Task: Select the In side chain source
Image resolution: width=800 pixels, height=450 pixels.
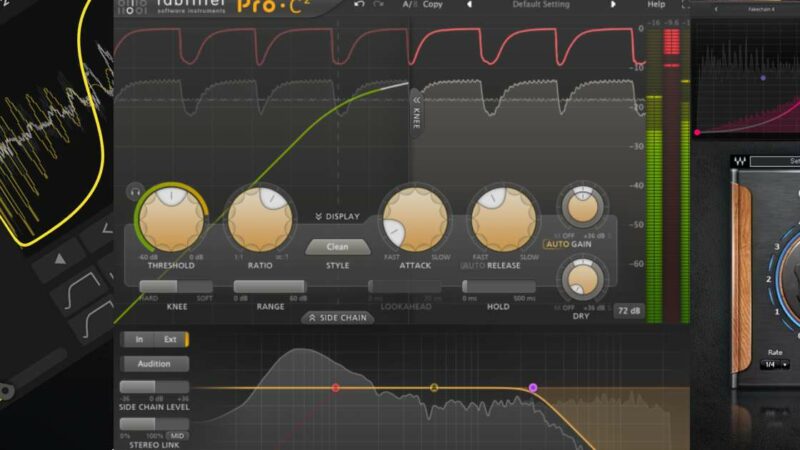Action: pyautogui.click(x=139, y=339)
